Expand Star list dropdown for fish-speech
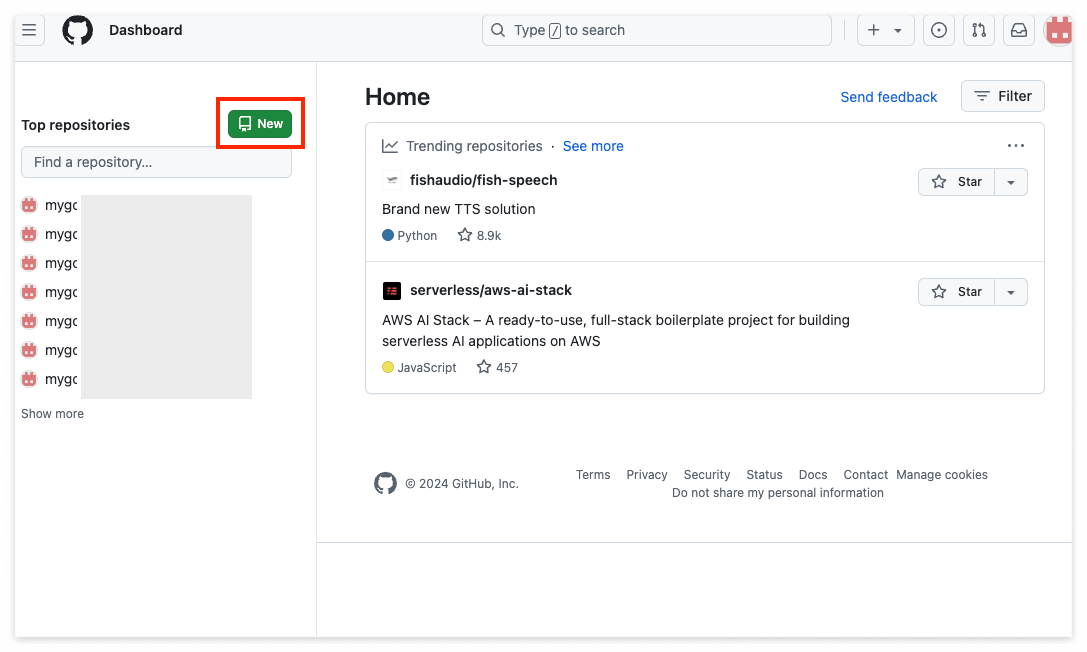The width and height of the screenshot is (1087, 652). point(1011,182)
